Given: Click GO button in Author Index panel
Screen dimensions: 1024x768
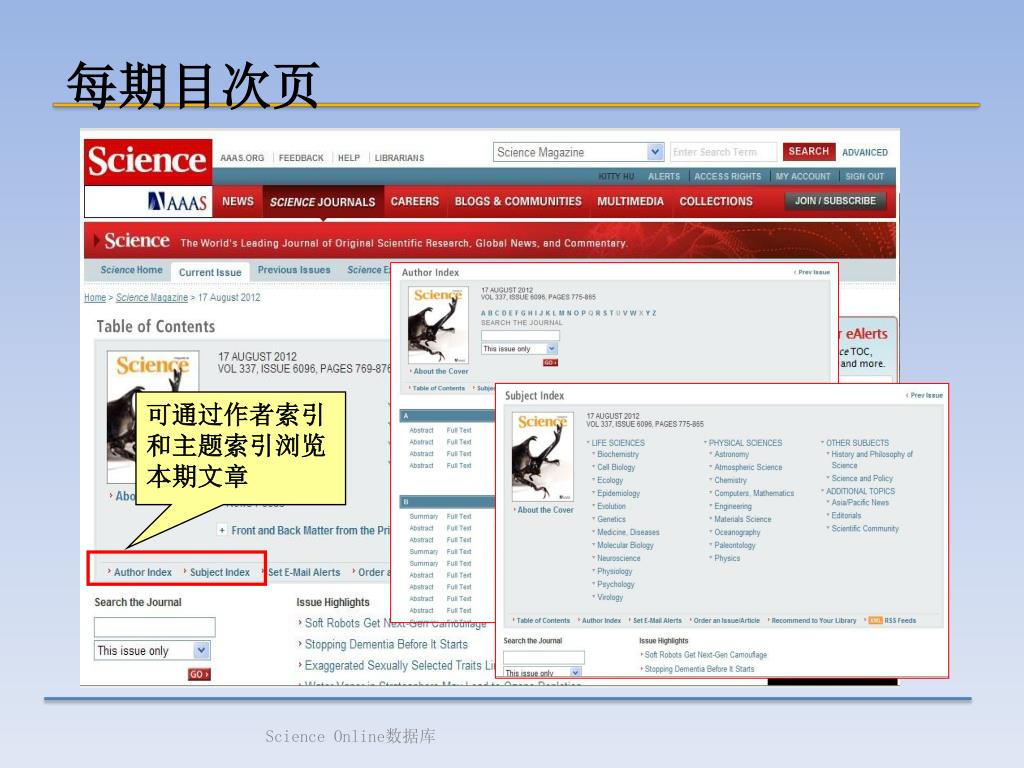Looking at the screenshot, I should tap(550, 362).
